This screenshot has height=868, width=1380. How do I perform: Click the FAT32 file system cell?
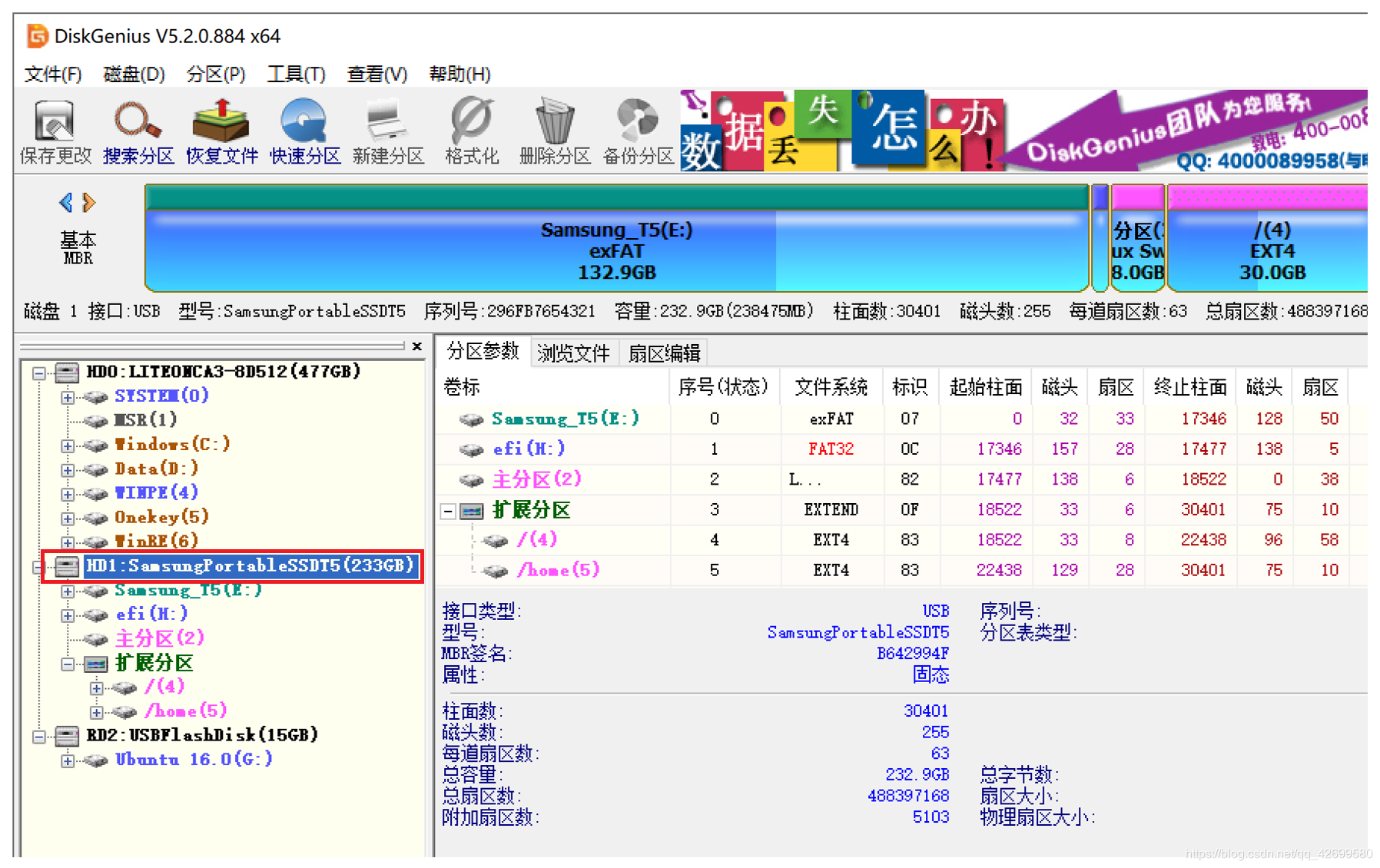(x=831, y=449)
